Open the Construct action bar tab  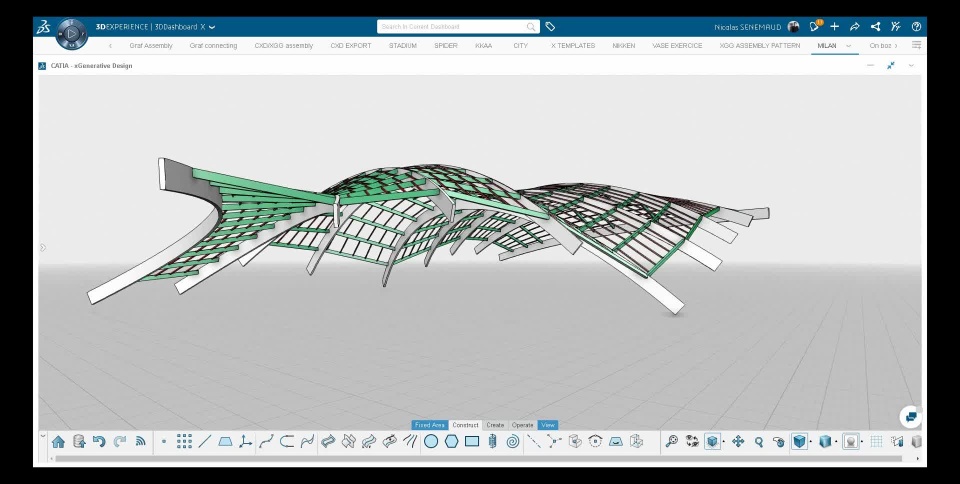(x=465, y=425)
